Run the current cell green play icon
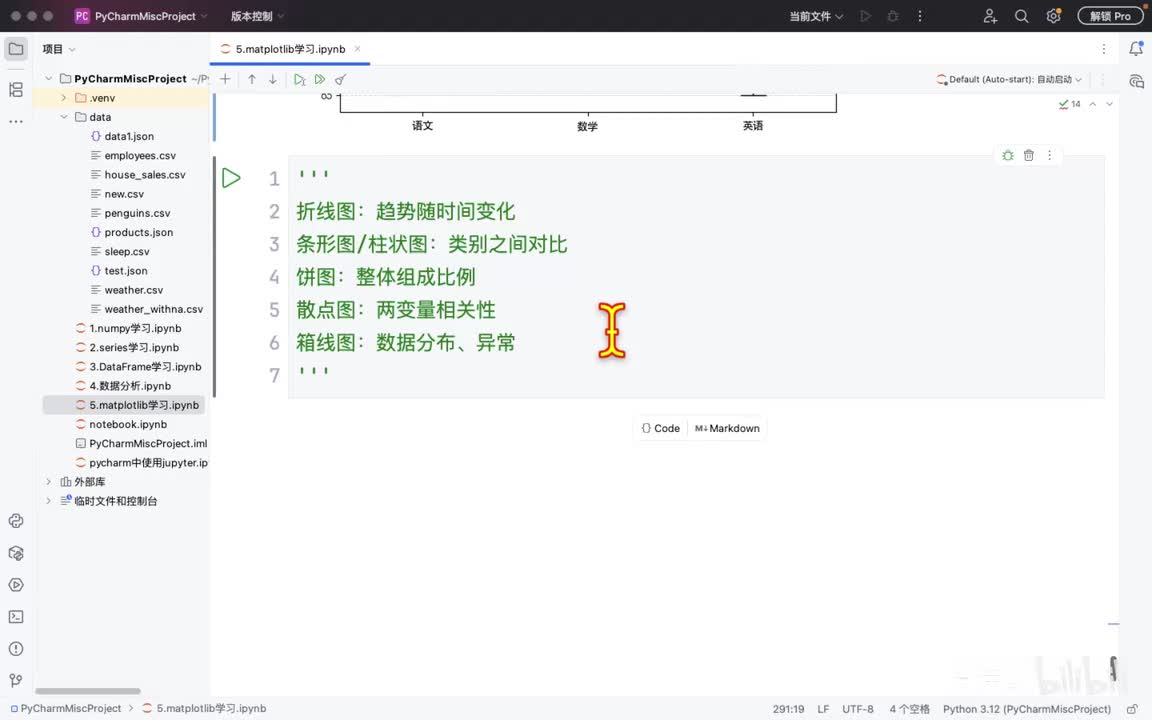1152x720 pixels. click(x=231, y=178)
